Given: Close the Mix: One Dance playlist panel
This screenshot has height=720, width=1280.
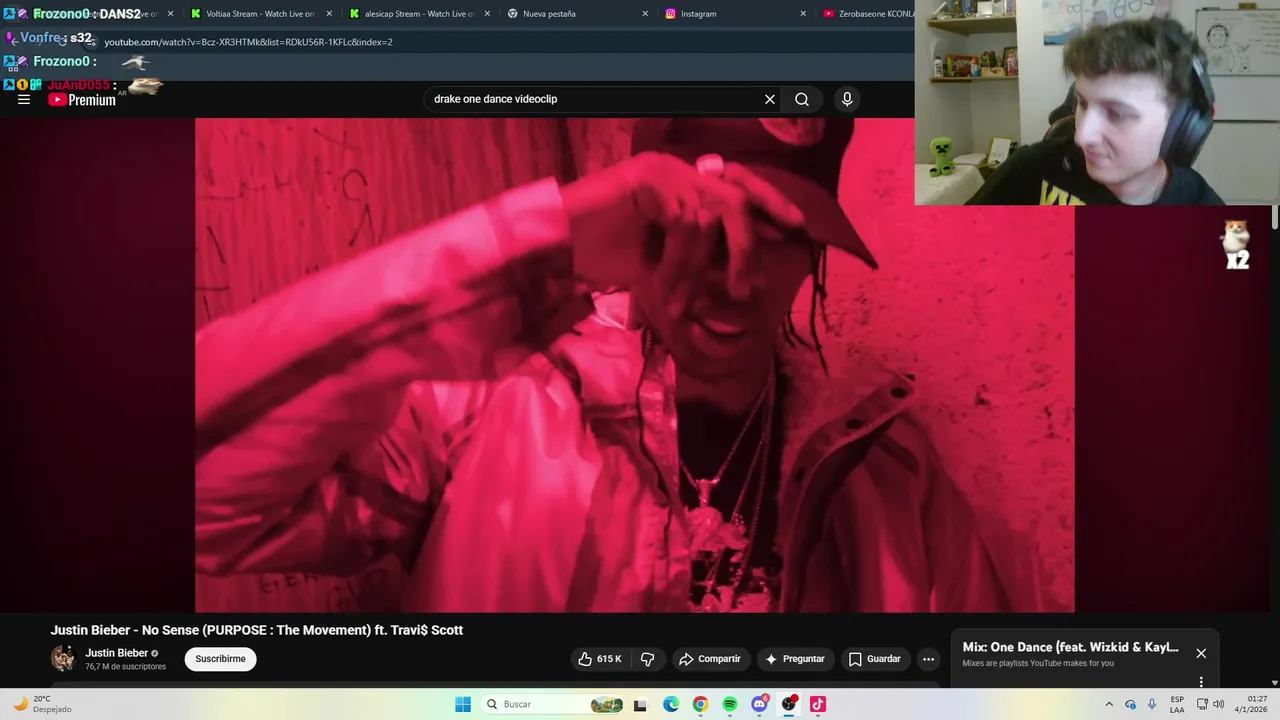Looking at the screenshot, I should (1201, 653).
